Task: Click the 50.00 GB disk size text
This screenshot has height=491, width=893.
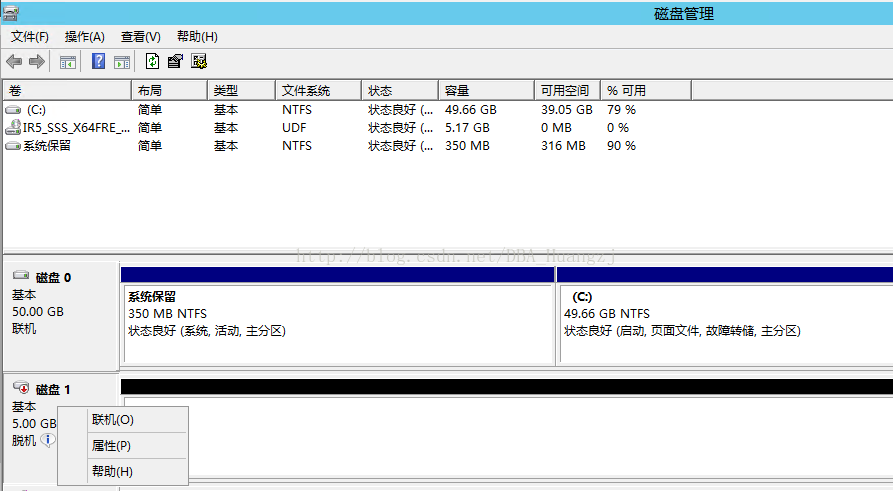Action: click(x=38, y=312)
